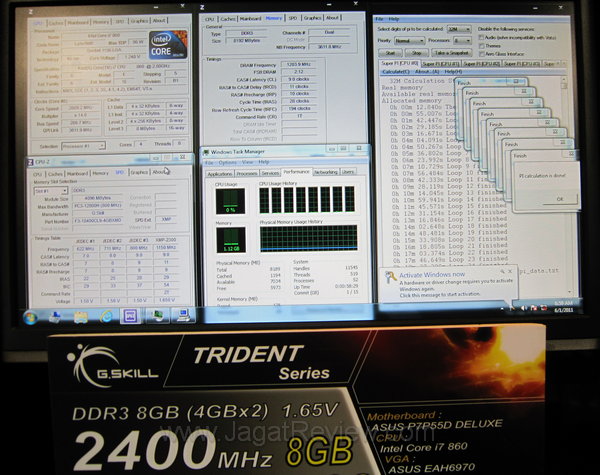Viewport: 600px width, 475px height.
Task: Toggle the Themes checkbox
Action: [x=481, y=46]
